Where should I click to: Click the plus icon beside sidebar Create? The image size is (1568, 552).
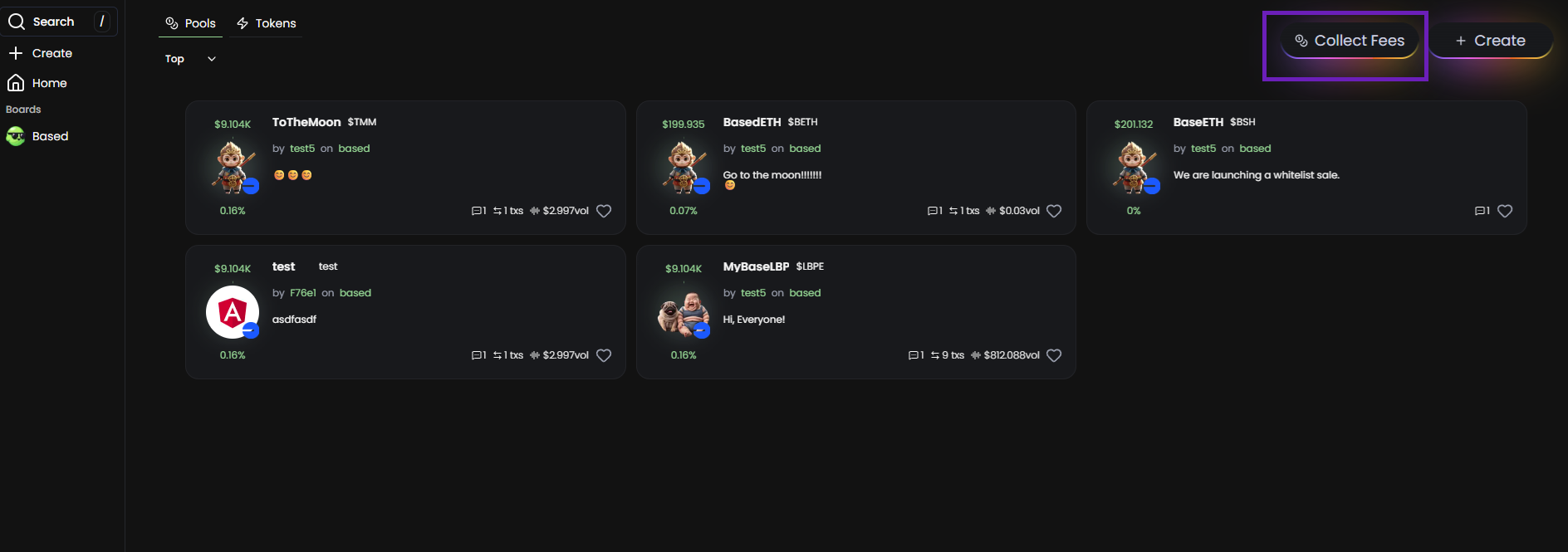click(x=16, y=53)
